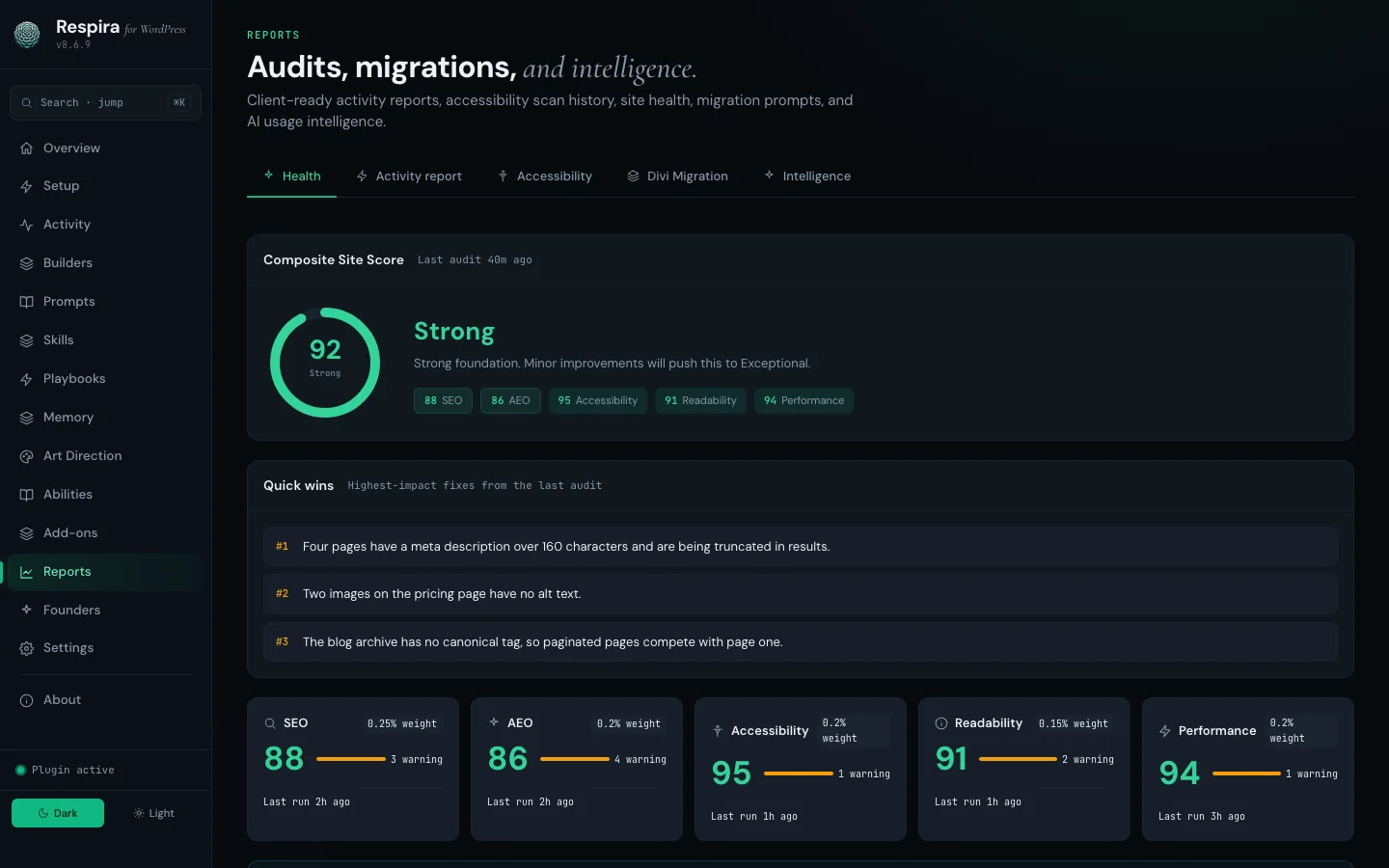Click the 86 AEO score chip
This screenshot has width=1389, height=868.
click(510, 400)
